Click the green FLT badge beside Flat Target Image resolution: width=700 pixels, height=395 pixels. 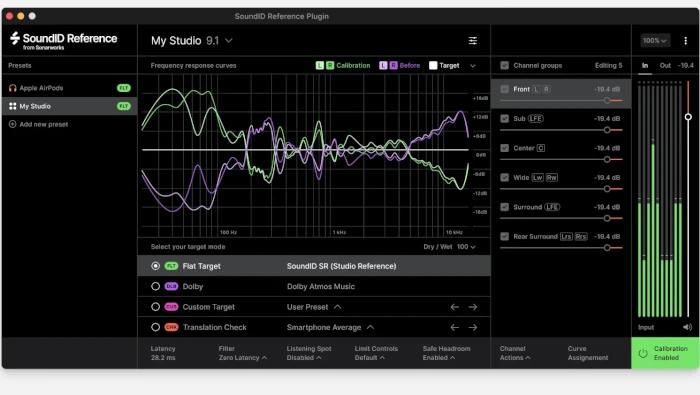point(171,266)
